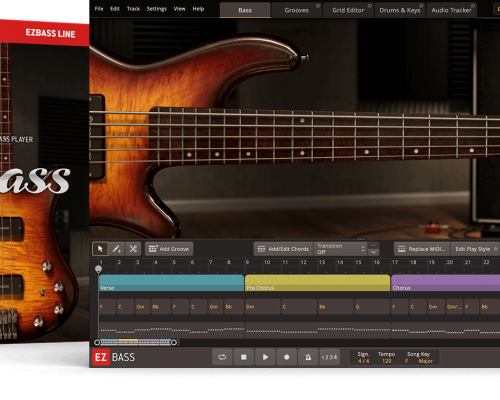
Task: Detach the Drums & Keys tab via its pop-out icon
Action: pyautogui.click(x=421, y=6)
